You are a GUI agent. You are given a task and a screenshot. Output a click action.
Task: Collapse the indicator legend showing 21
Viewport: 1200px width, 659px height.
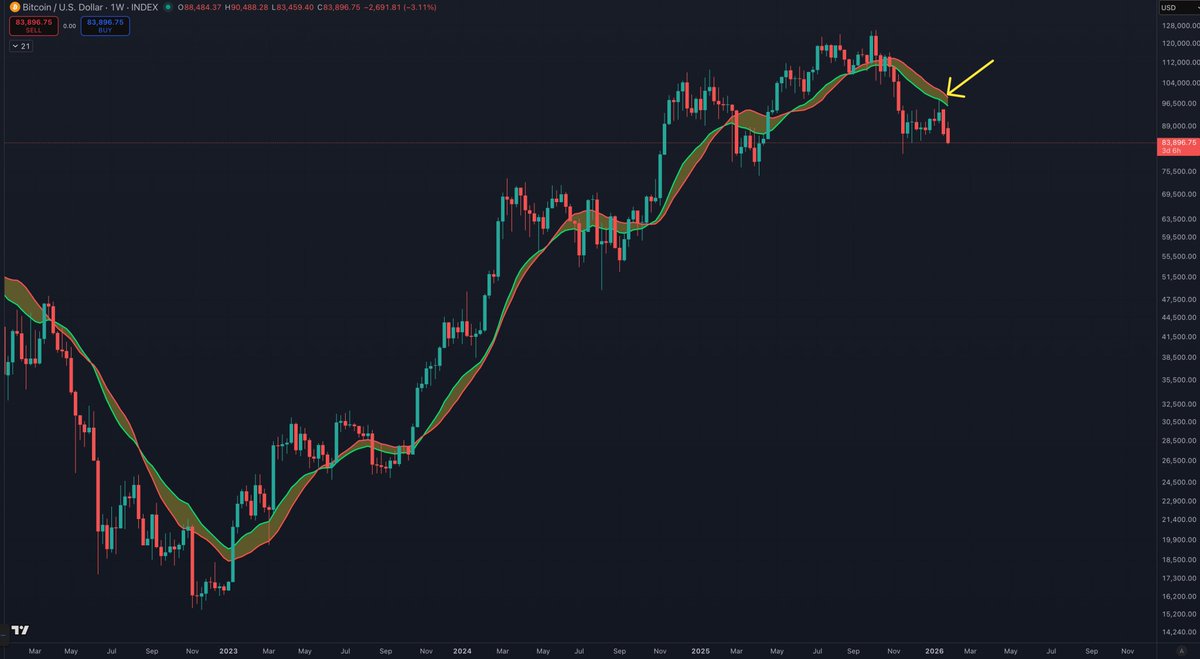(20, 46)
